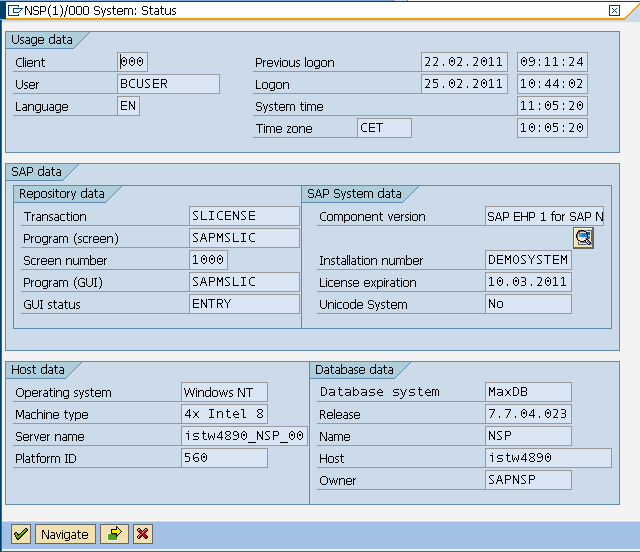Click the SAP System data header
Image resolution: width=640 pixels, height=552 pixels.
[x=354, y=194]
